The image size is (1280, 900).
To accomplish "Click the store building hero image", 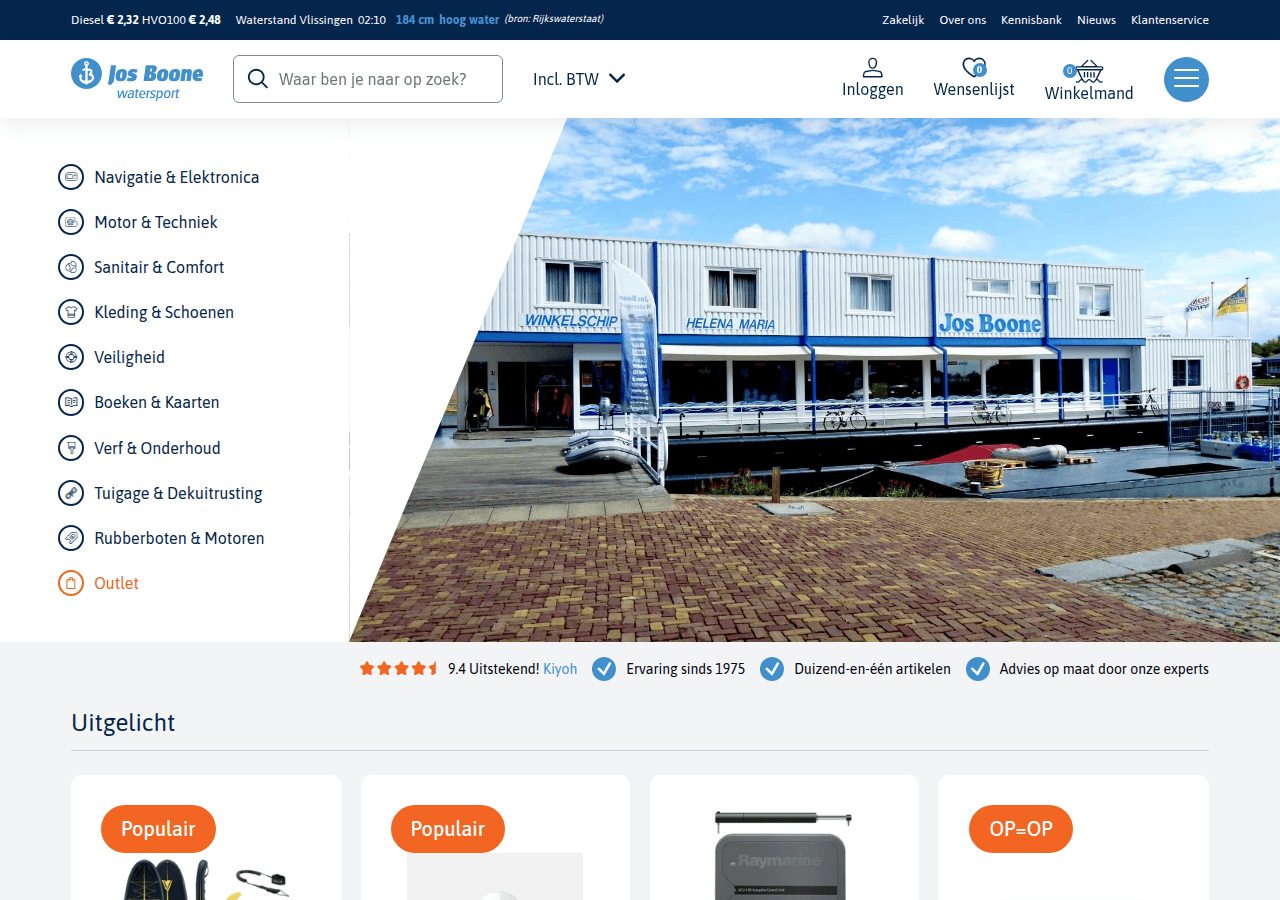I will pyautogui.click(x=815, y=380).
